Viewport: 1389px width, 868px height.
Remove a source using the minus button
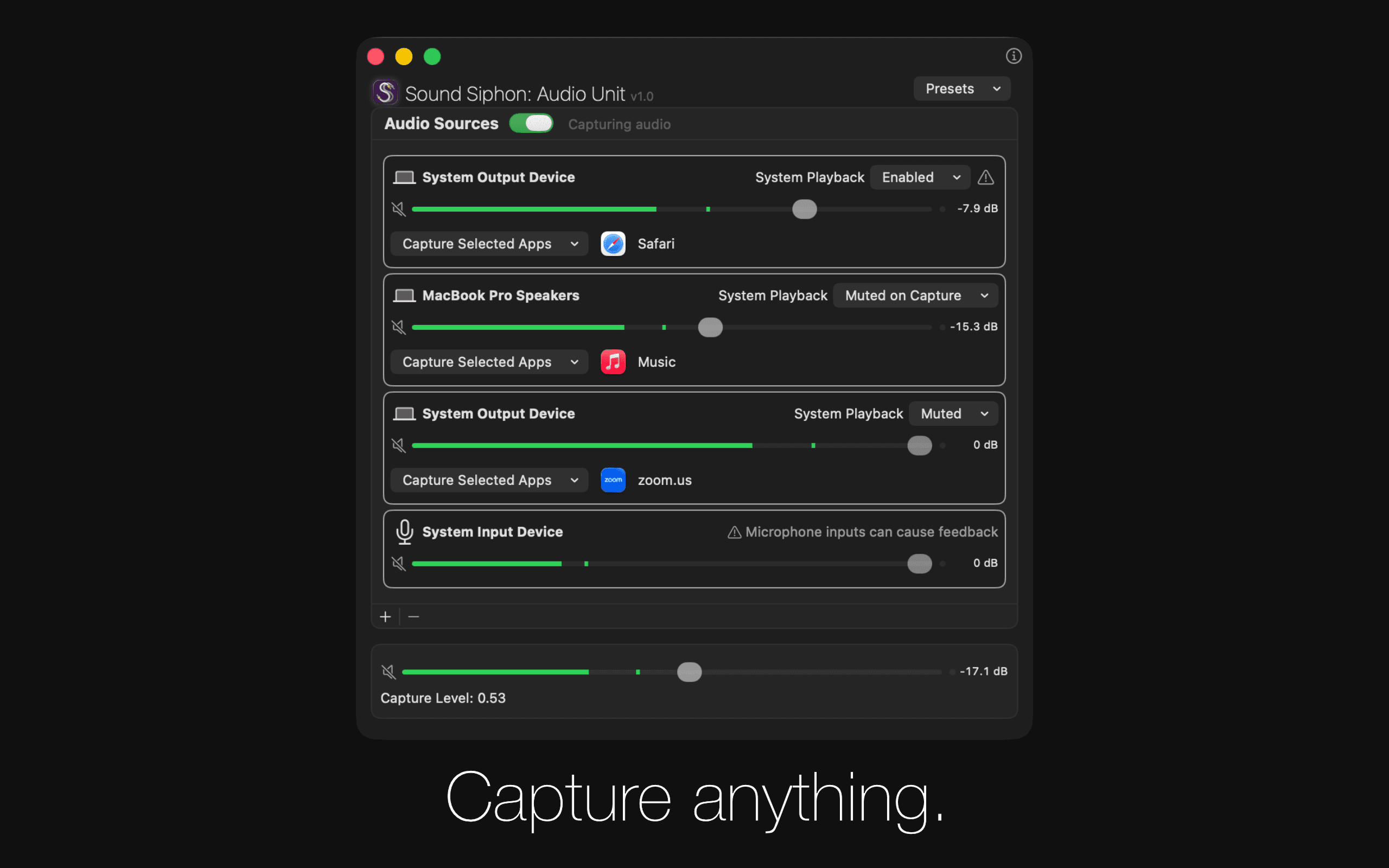coord(414,616)
